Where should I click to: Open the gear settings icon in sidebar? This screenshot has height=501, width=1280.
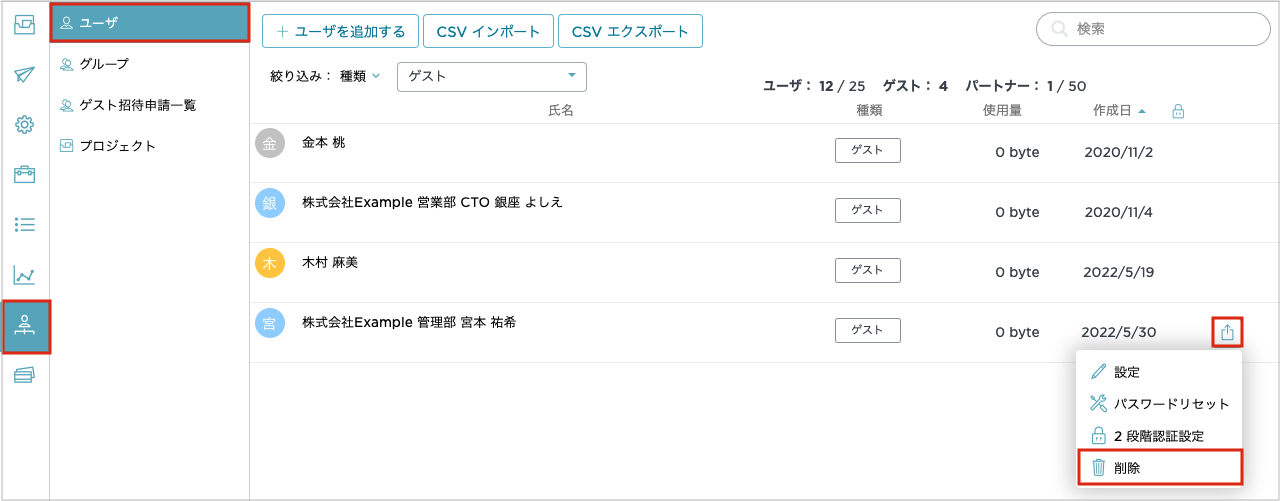tap(25, 125)
